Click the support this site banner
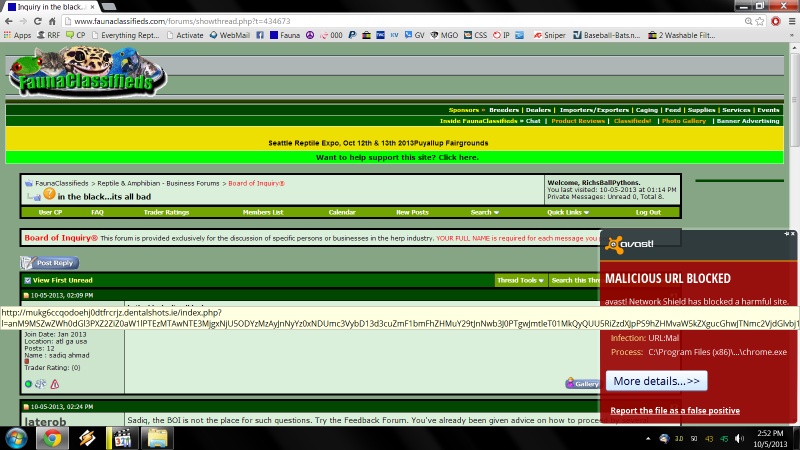 pyautogui.click(x=397, y=157)
